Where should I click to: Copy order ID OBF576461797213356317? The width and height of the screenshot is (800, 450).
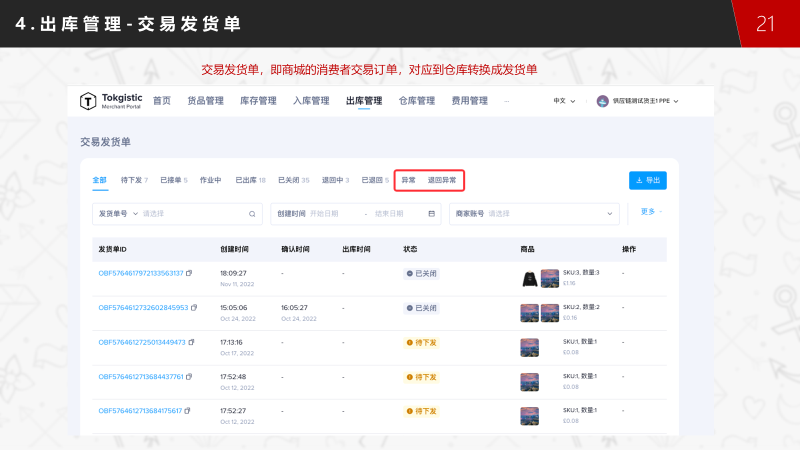189,273
